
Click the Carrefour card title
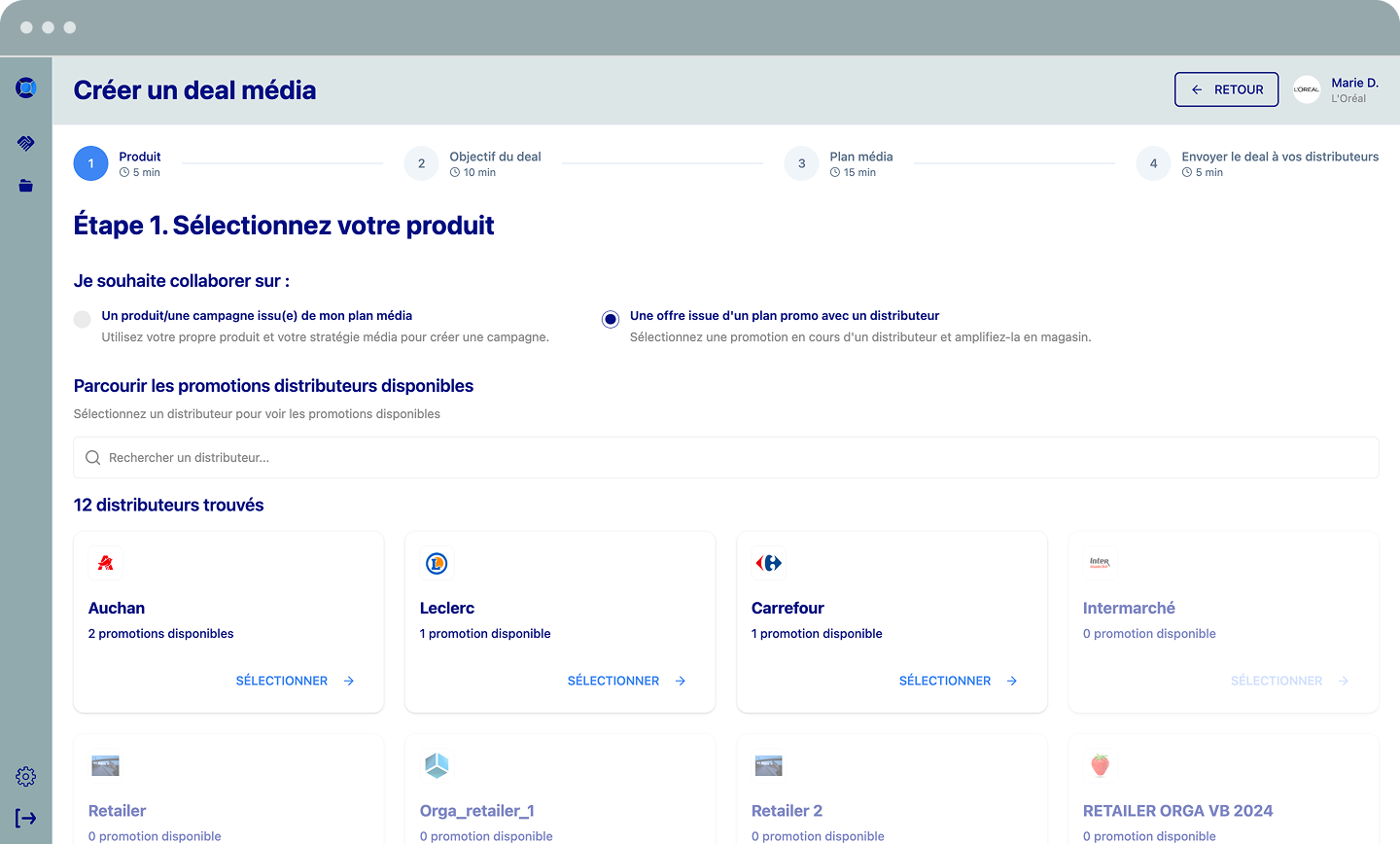click(787, 609)
